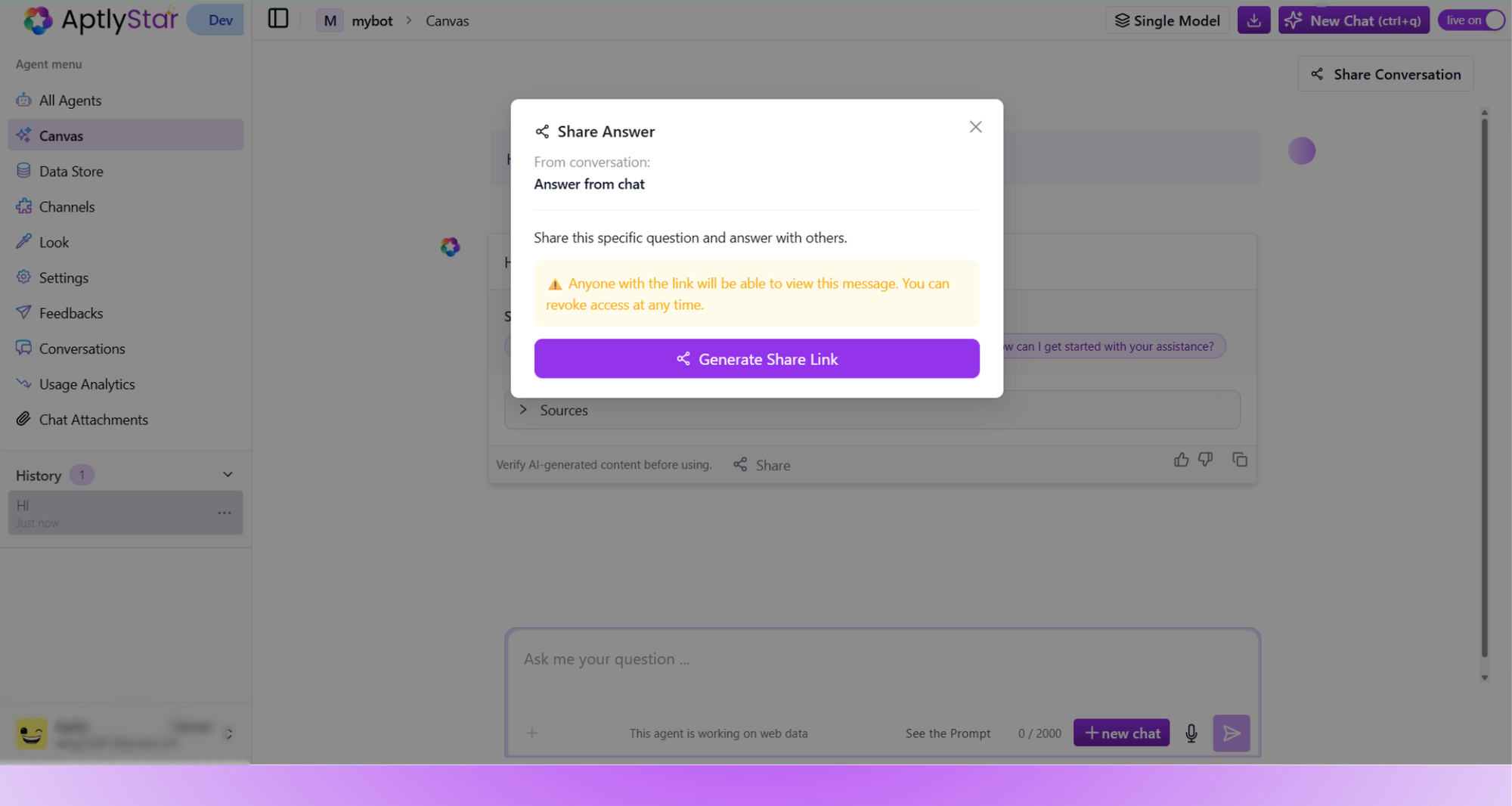Image resolution: width=1512 pixels, height=806 pixels.
Task: Select Conversations in the agent menu
Action: pos(82,349)
